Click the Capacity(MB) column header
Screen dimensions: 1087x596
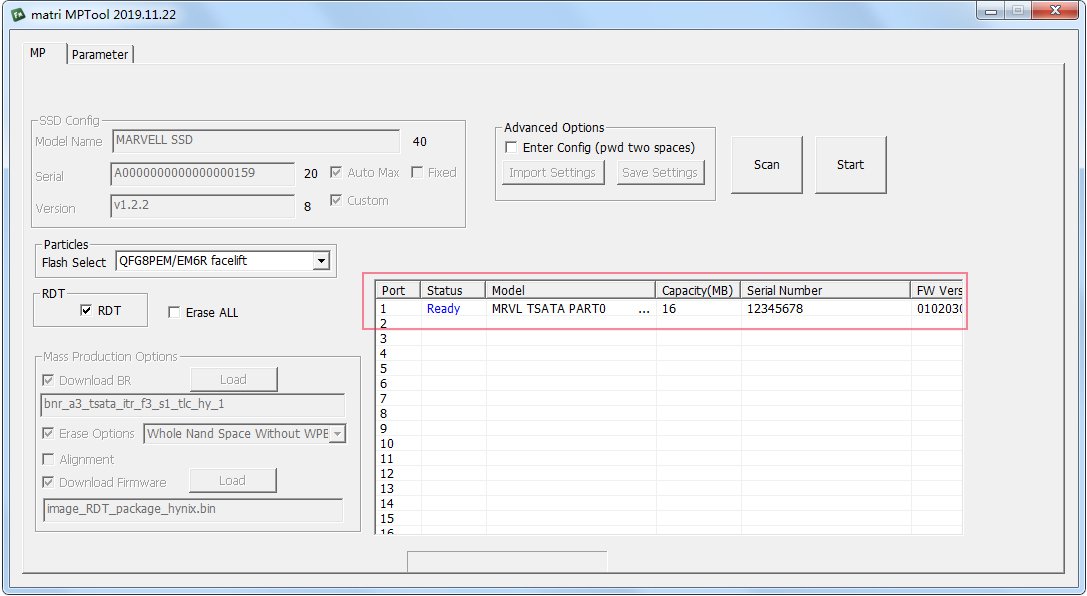pyautogui.click(x=698, y=290)
